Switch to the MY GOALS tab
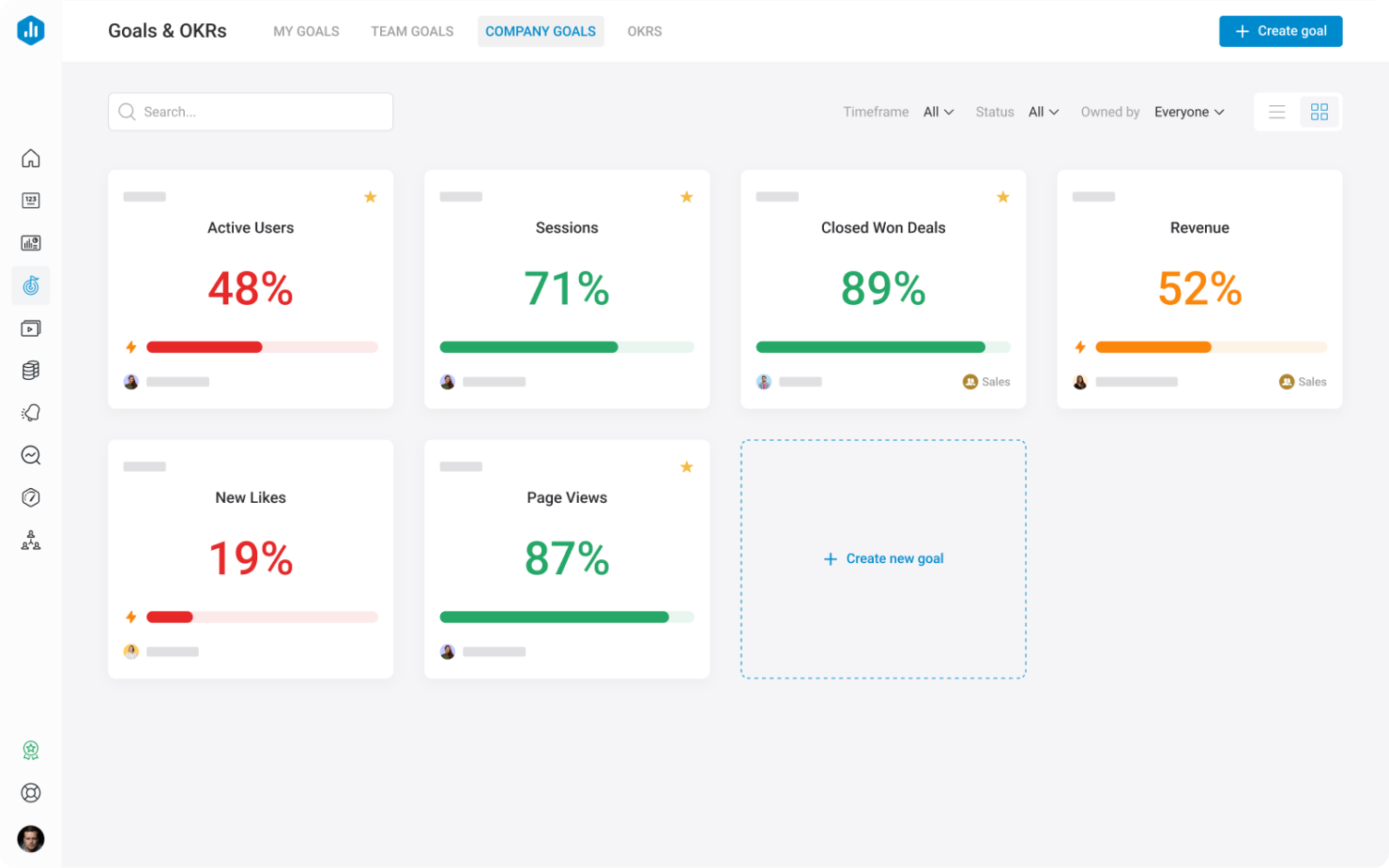 tap(306, 31)
